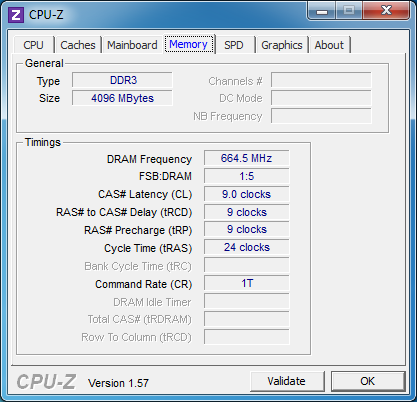Click the maximize button in title bar
The image size is (417, 402).
pyautogui.click(x=349, y=11)
